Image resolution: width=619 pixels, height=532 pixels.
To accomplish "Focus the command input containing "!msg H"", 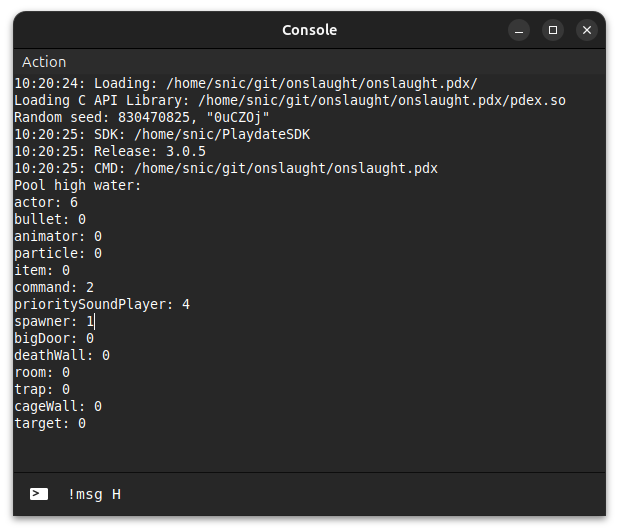I will click(300, 494).
